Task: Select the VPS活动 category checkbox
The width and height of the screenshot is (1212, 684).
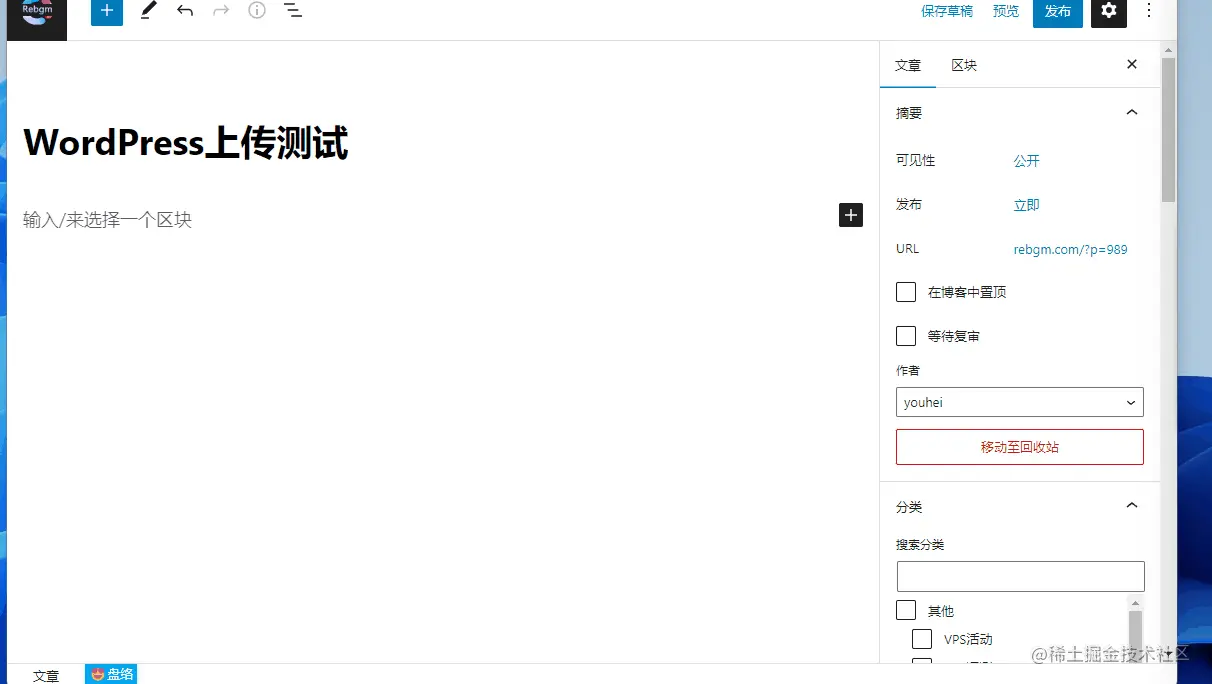Action: 921,638
